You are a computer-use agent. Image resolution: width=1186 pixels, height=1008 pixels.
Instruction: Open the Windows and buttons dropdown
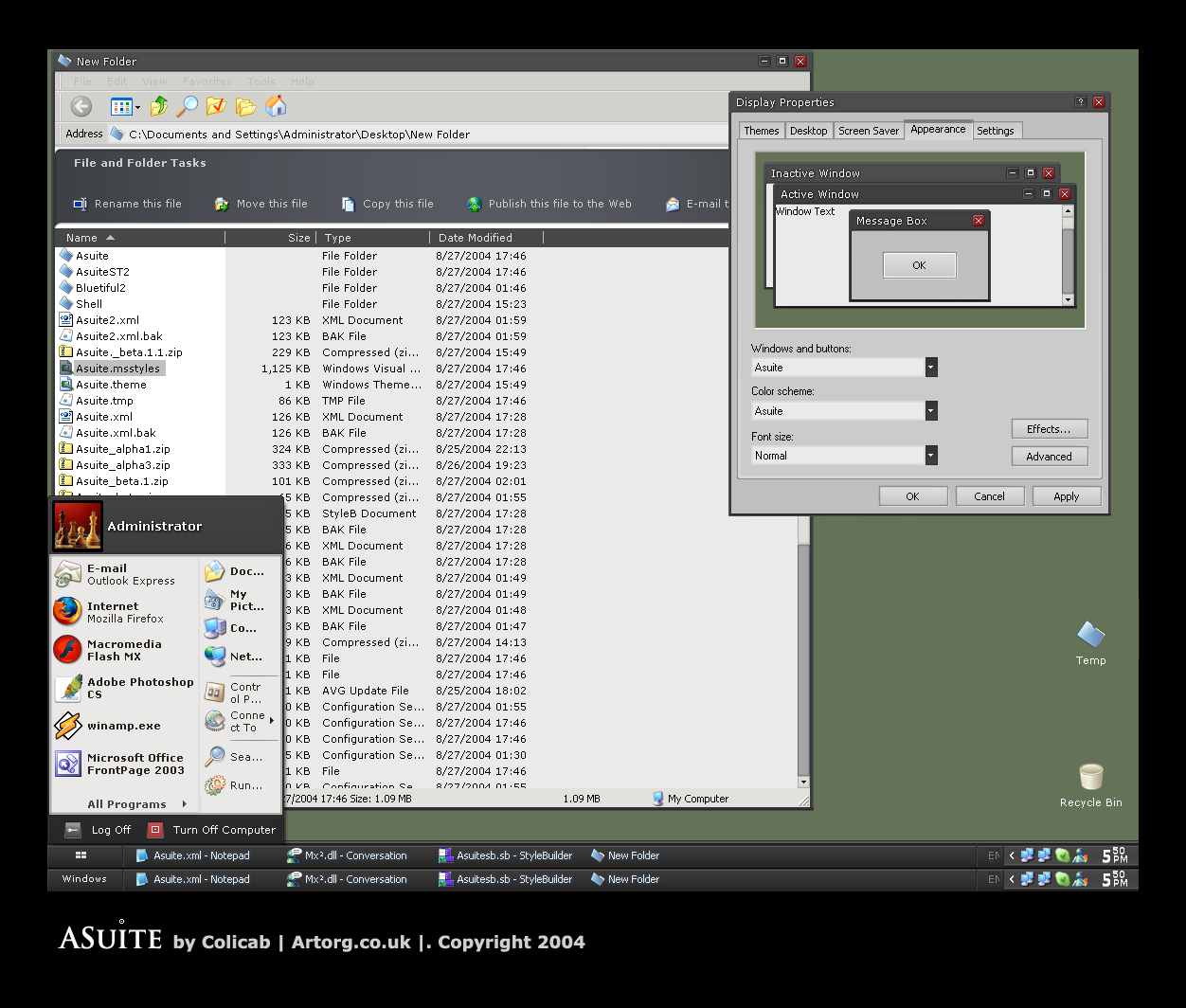click(930, 367)
